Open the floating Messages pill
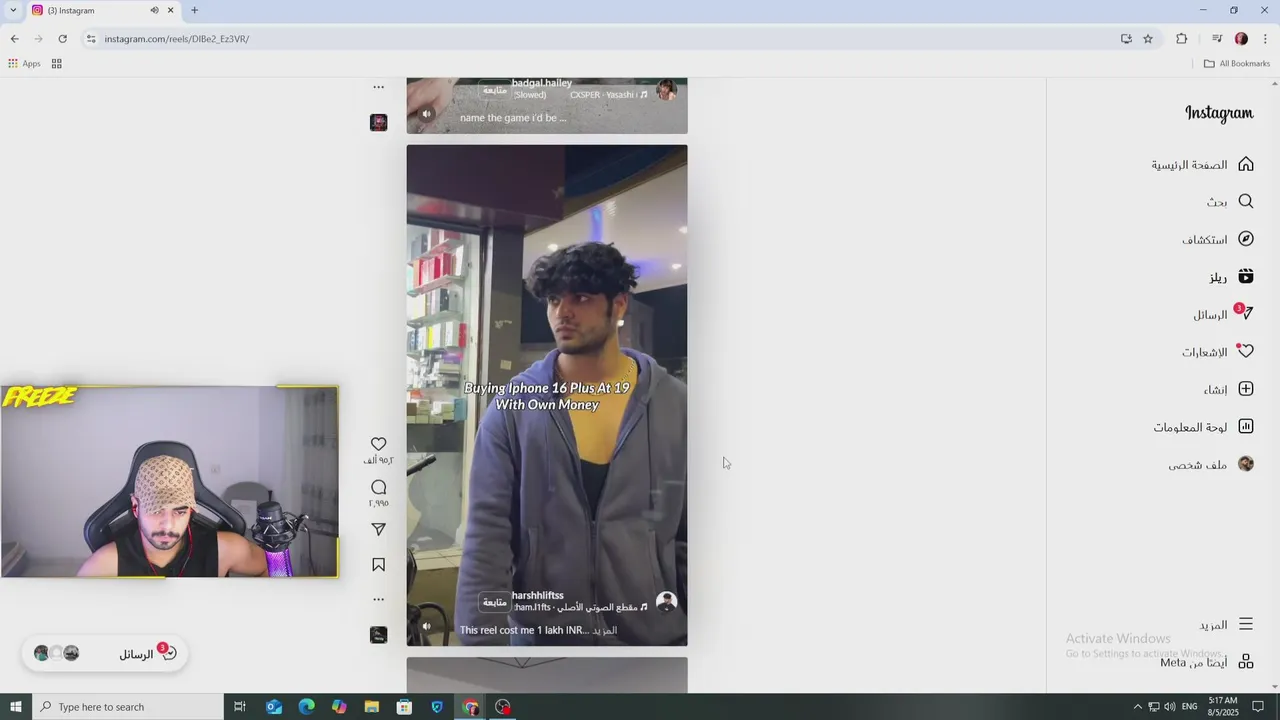 pyautogui.click(x=105, y=653)
